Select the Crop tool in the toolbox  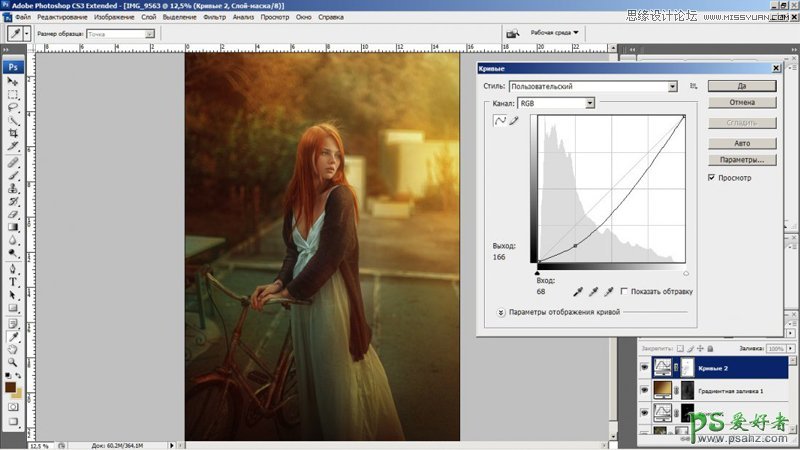[x=13, y=133]
